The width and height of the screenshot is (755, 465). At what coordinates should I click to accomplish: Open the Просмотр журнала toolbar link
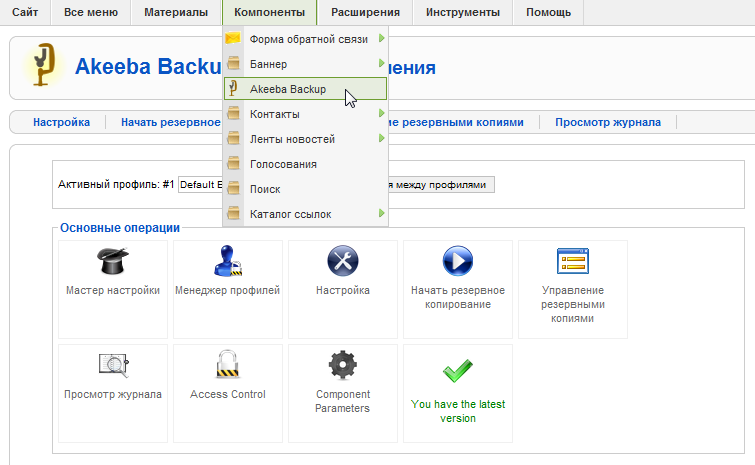(x=608, y=122)
